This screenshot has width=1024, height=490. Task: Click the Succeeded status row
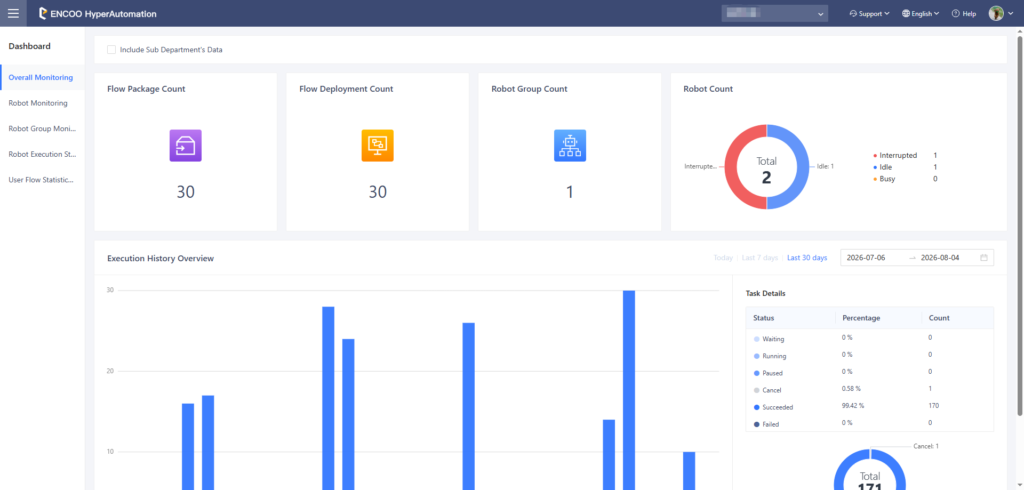point(869,406)
